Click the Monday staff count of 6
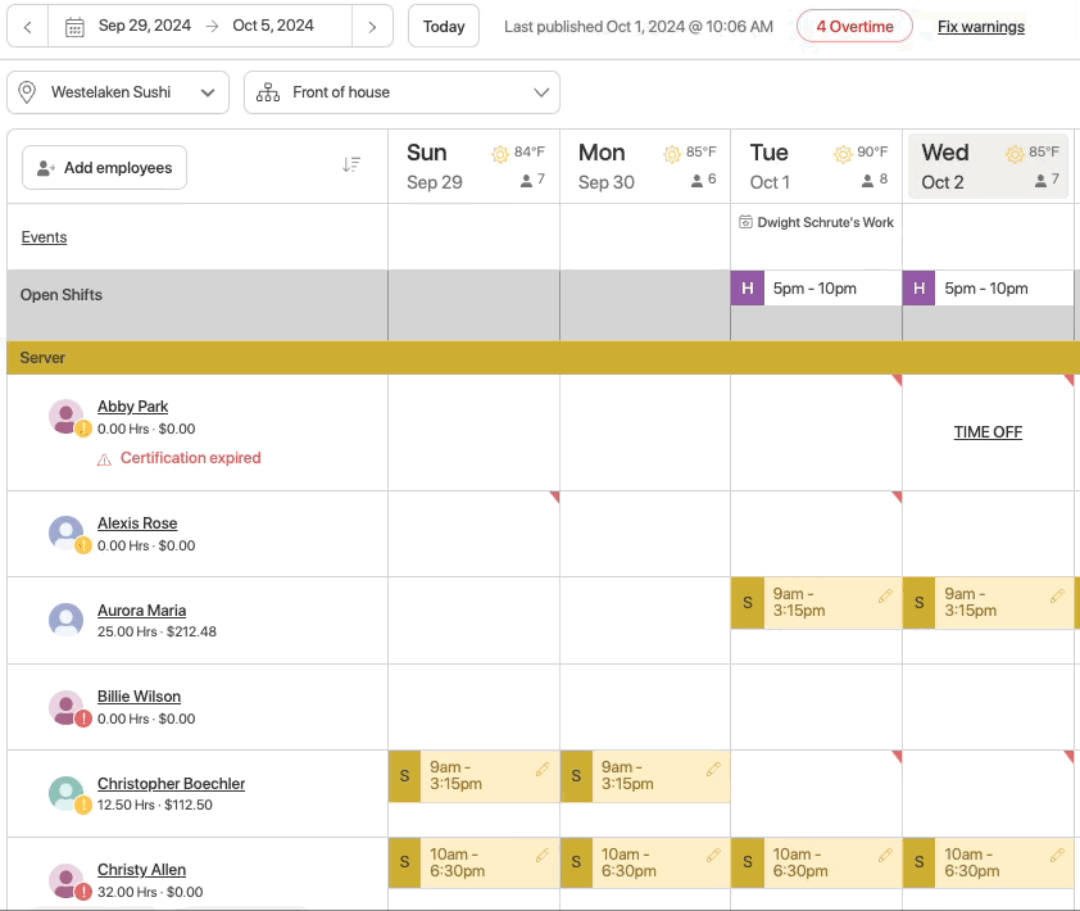 pyautogui.click(x=703, y=180)
